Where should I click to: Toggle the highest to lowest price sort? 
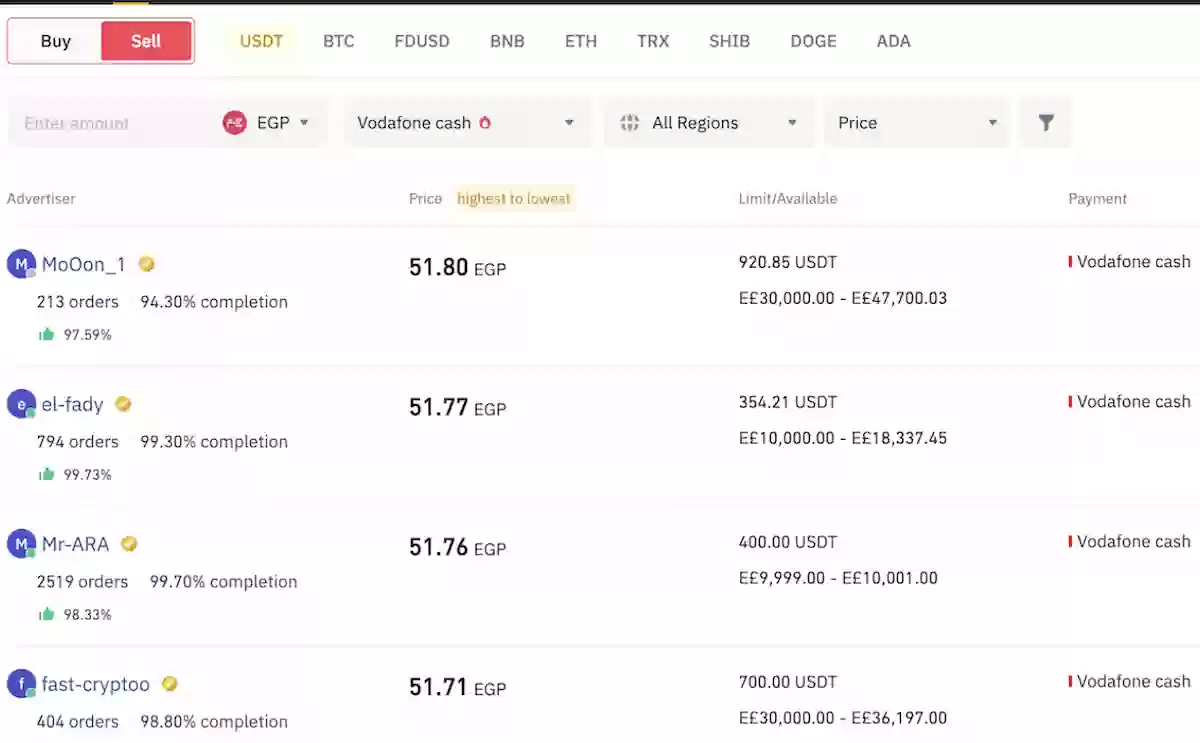pos(513,198)
